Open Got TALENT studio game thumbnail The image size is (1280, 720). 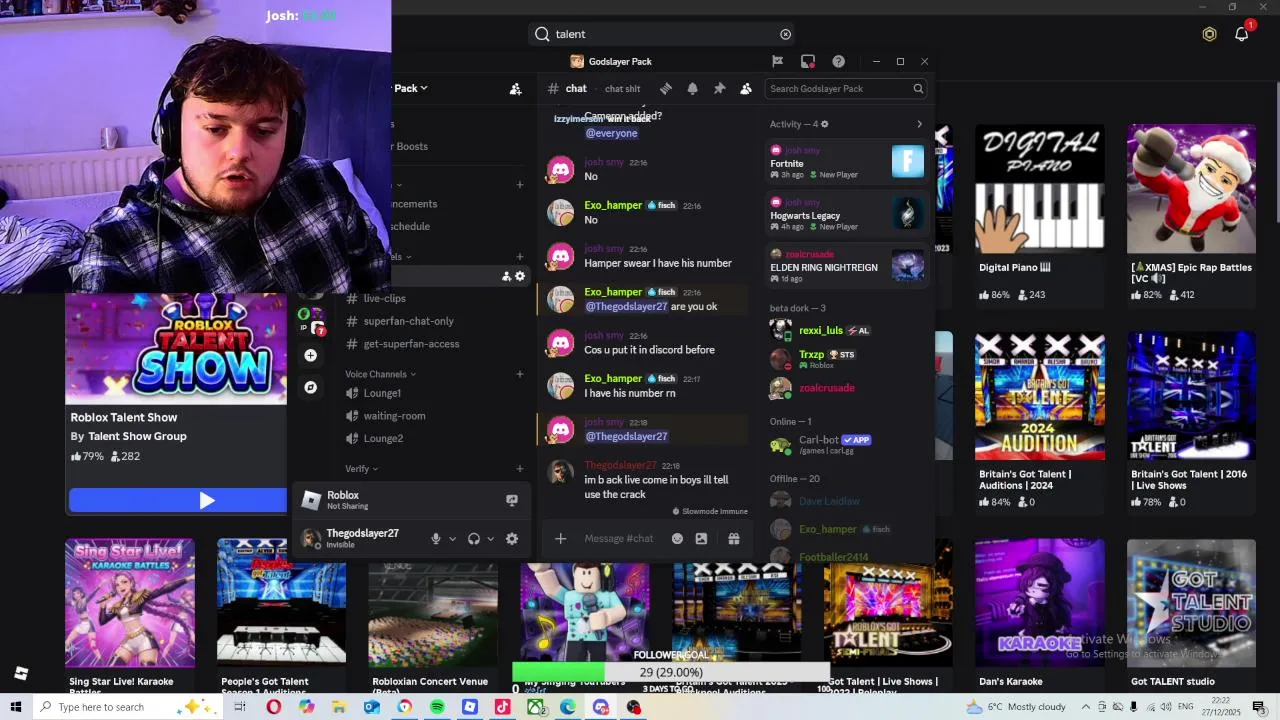coord(1191,604)
